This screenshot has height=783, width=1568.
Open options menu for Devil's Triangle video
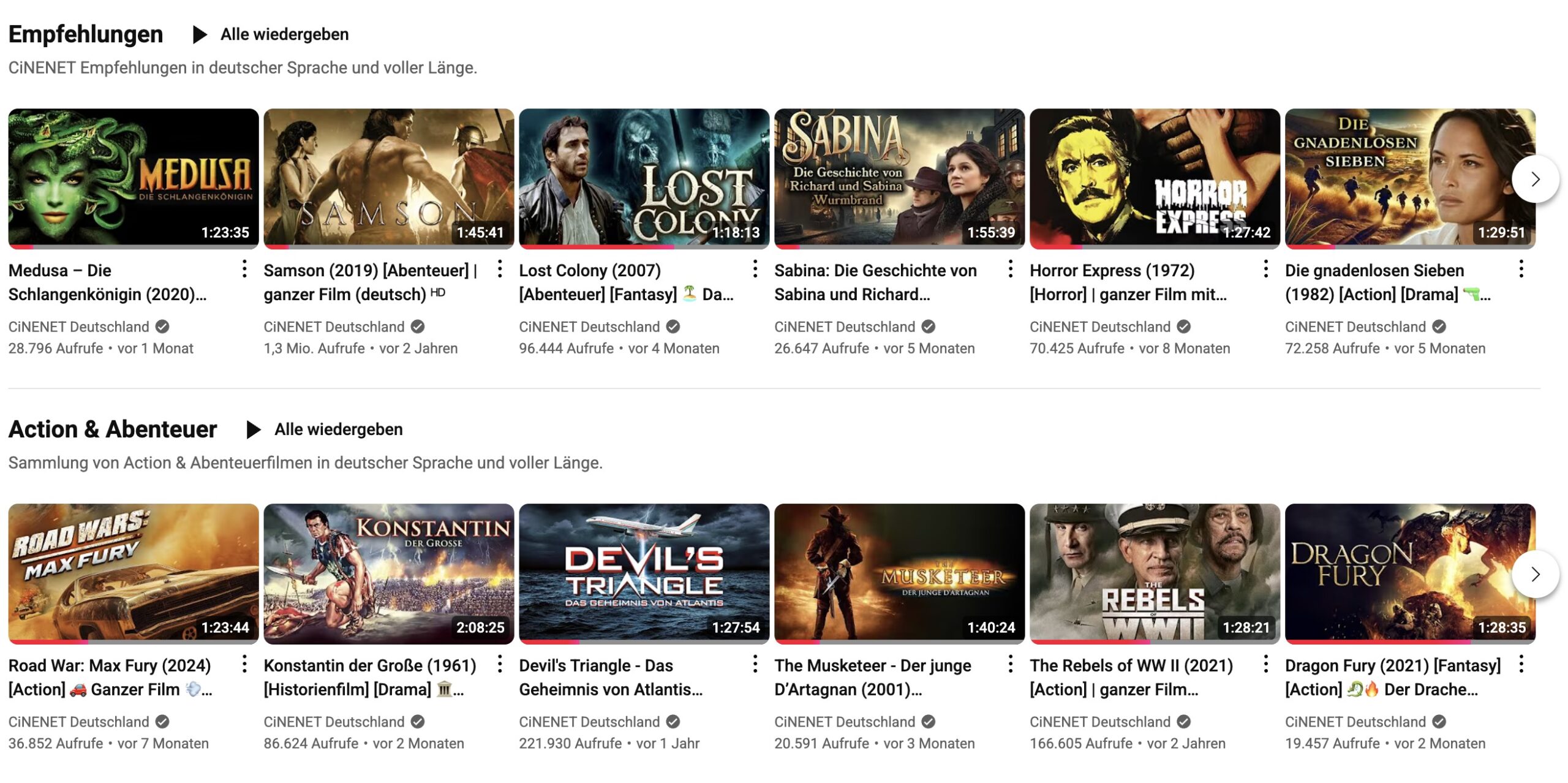[755, 664]
